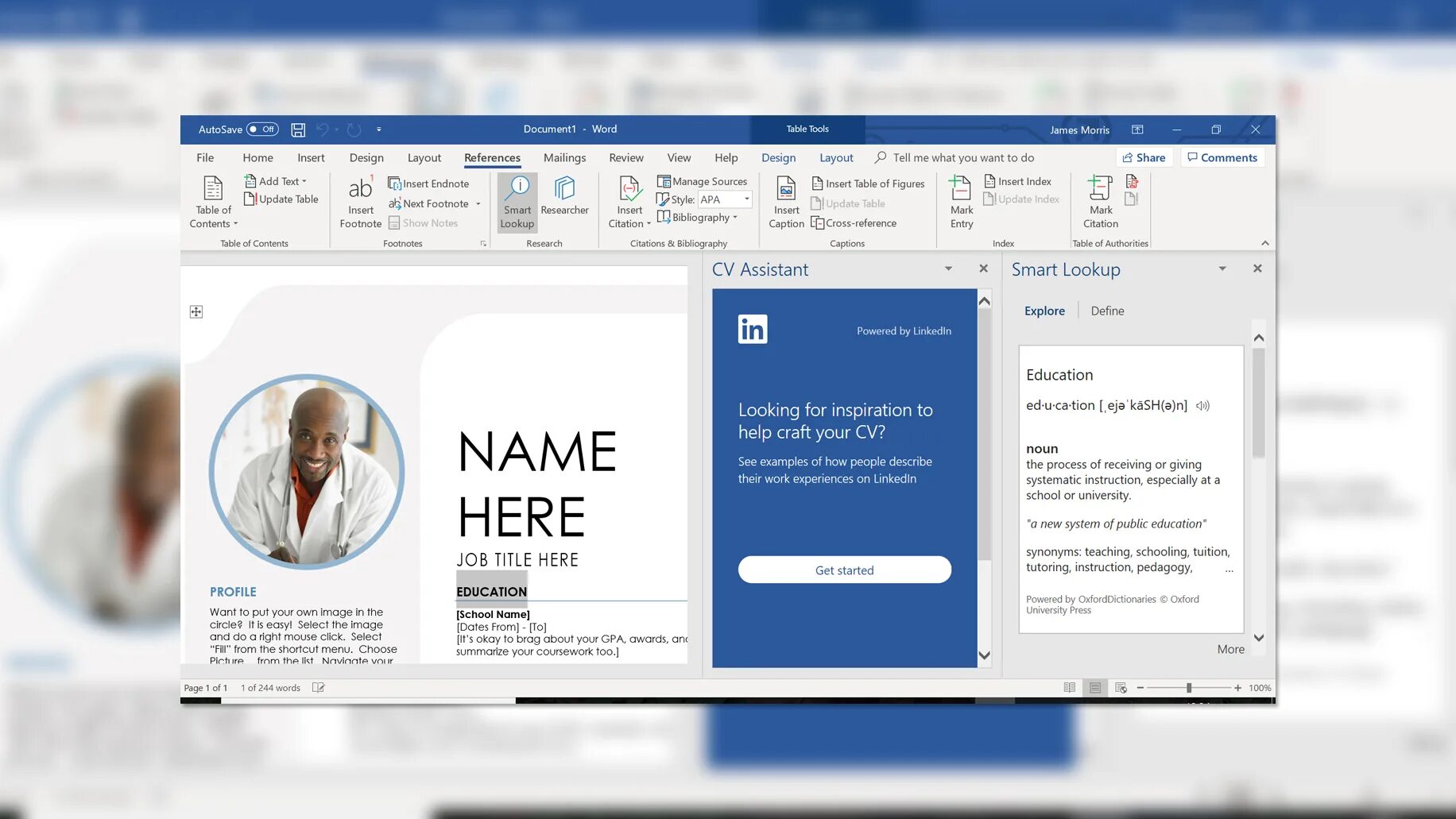Image resolution: width=1456 pixels, height=819 pixels.
Task: Click the Undo arrow icon
Action: pos(323,129)
